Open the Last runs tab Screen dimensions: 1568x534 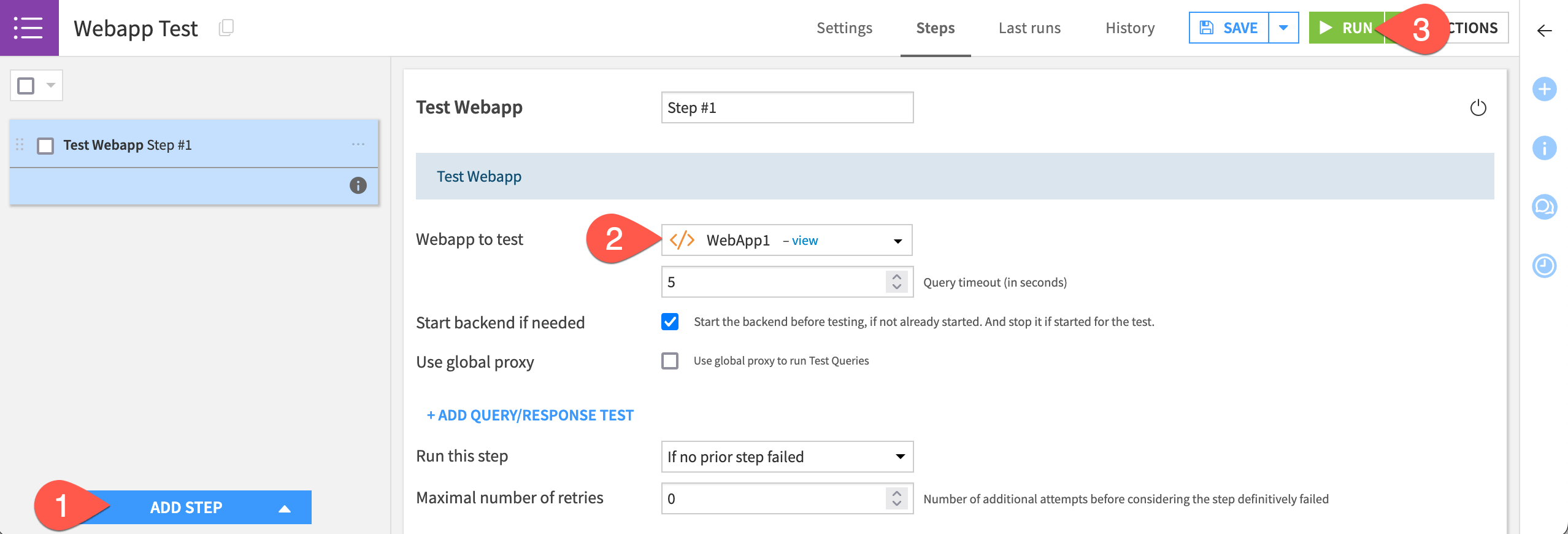click(x=1029, y=28)
